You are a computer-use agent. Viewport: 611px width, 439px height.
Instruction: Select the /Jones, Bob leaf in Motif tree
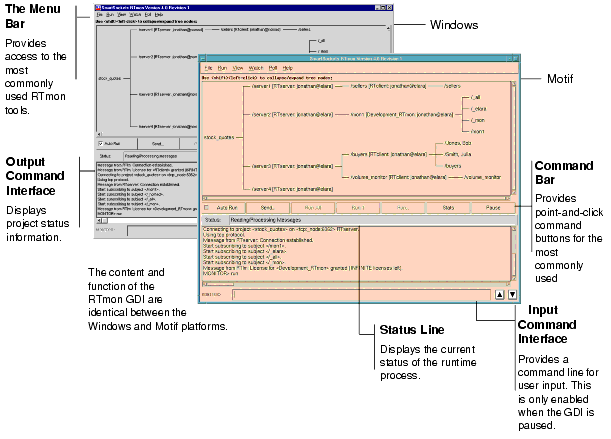458,143
